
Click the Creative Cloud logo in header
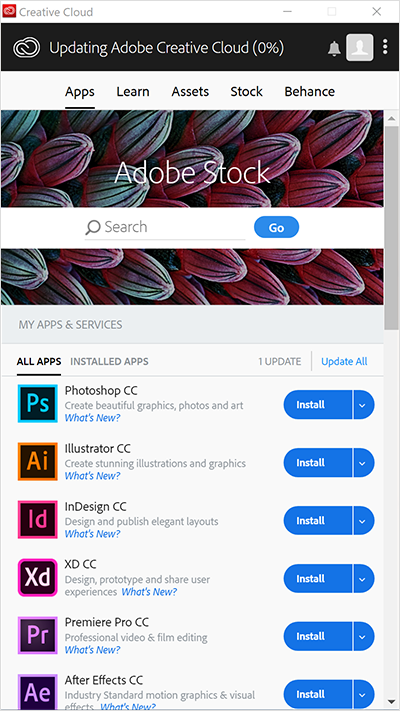26,48
